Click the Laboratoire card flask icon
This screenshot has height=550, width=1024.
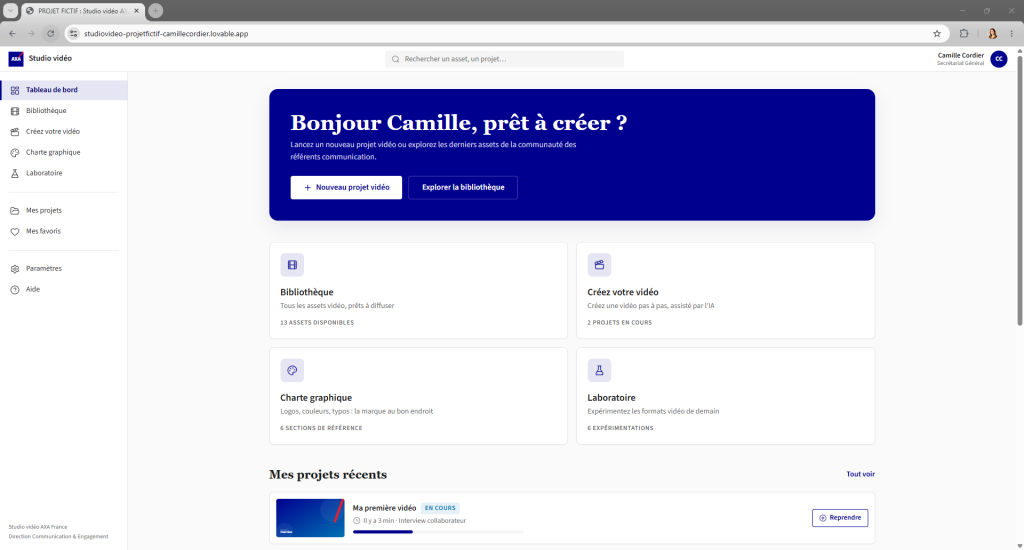[599, 370]
